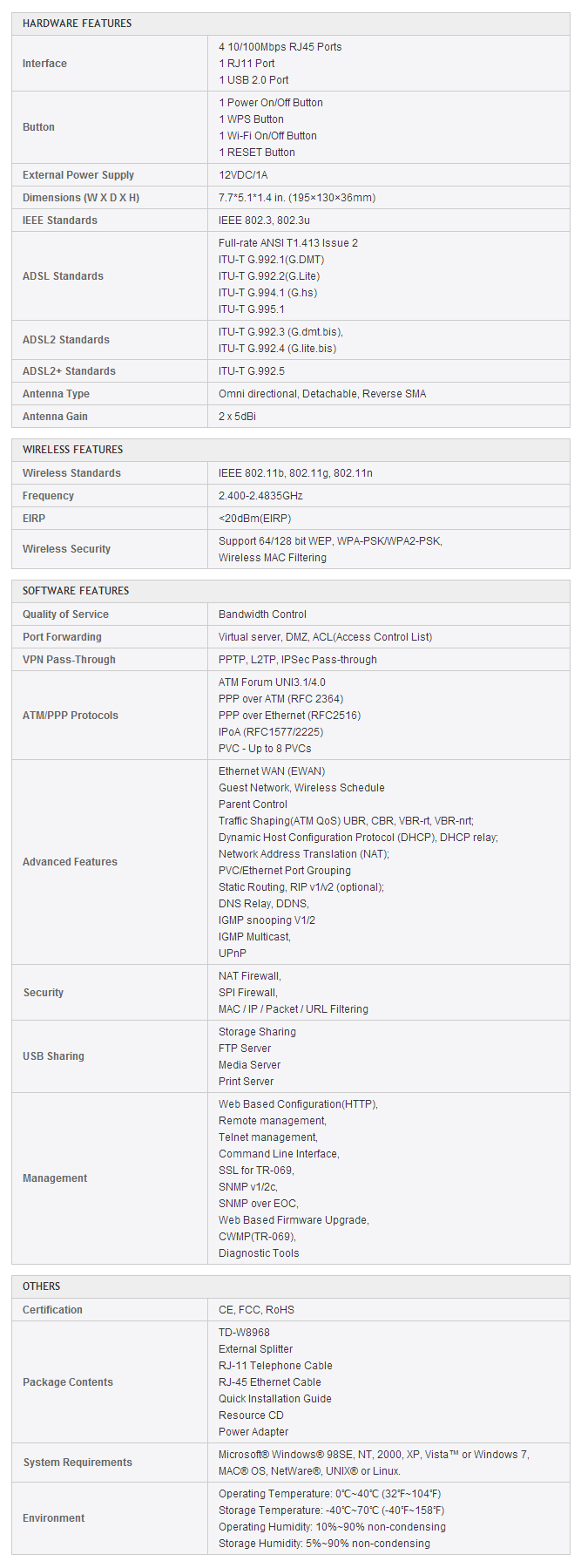Viewport: 581px width, 1568px height.
Task: Select the USB Sharing row label
Action: click(53, 1056)
